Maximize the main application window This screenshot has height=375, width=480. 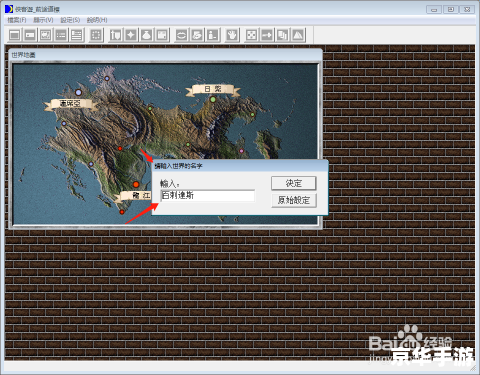pos(451,10)
